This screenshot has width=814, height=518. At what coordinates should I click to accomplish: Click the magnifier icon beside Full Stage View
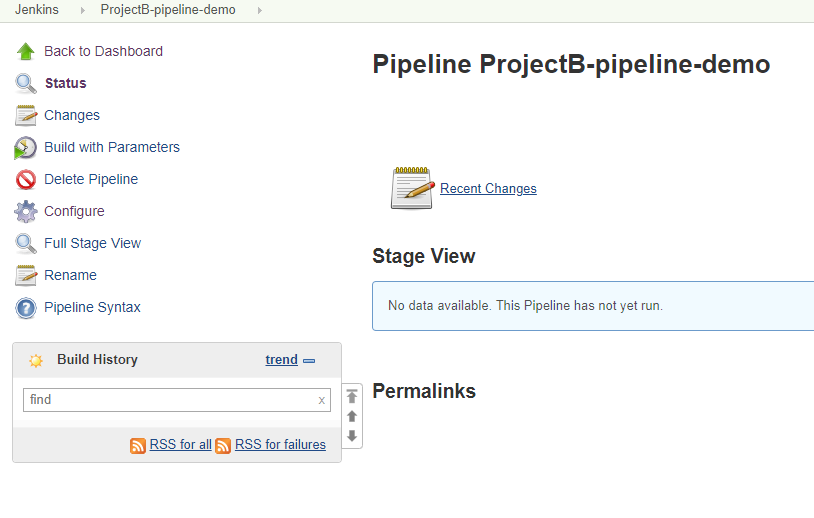[x=25, y=243]
